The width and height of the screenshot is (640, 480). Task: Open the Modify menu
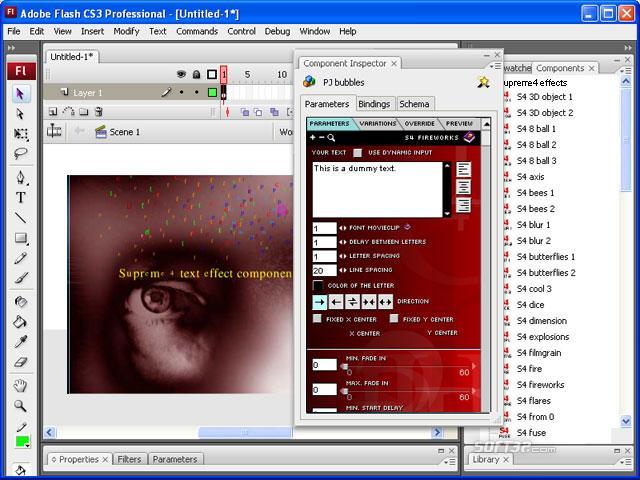point(126,31)
